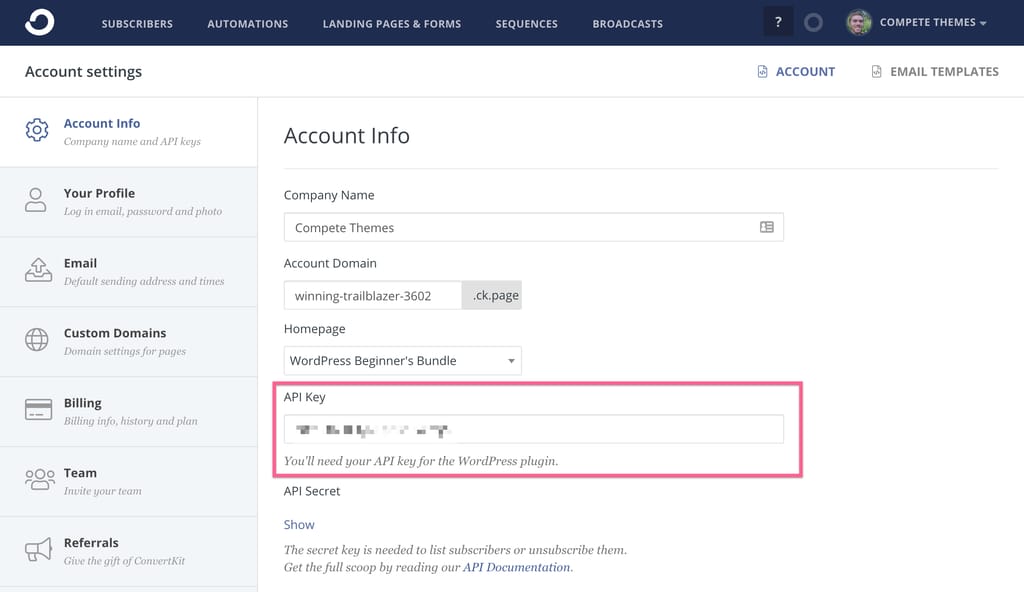Click 'Company name and API keys' subtitle

click(132, 142)
